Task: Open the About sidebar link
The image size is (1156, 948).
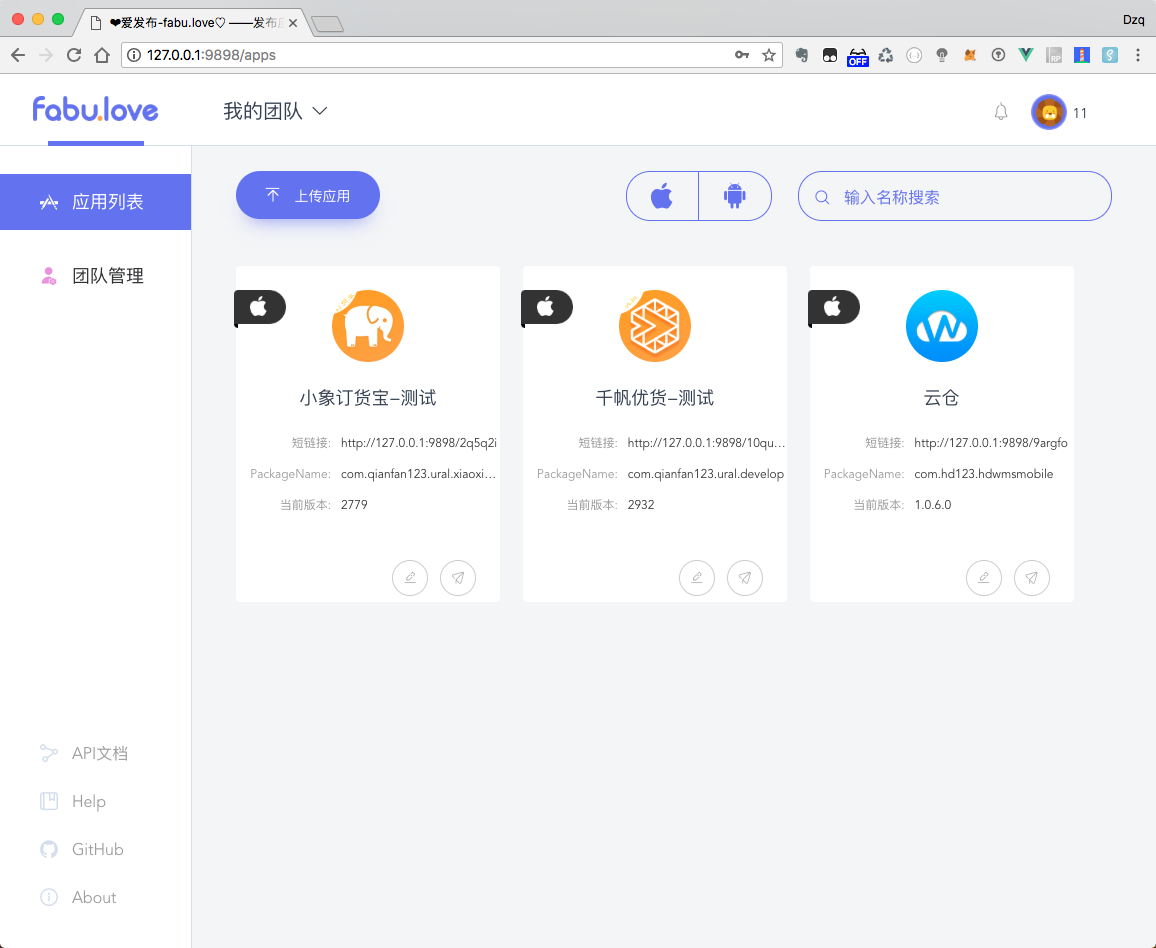Action: click(x=78, y=897)
